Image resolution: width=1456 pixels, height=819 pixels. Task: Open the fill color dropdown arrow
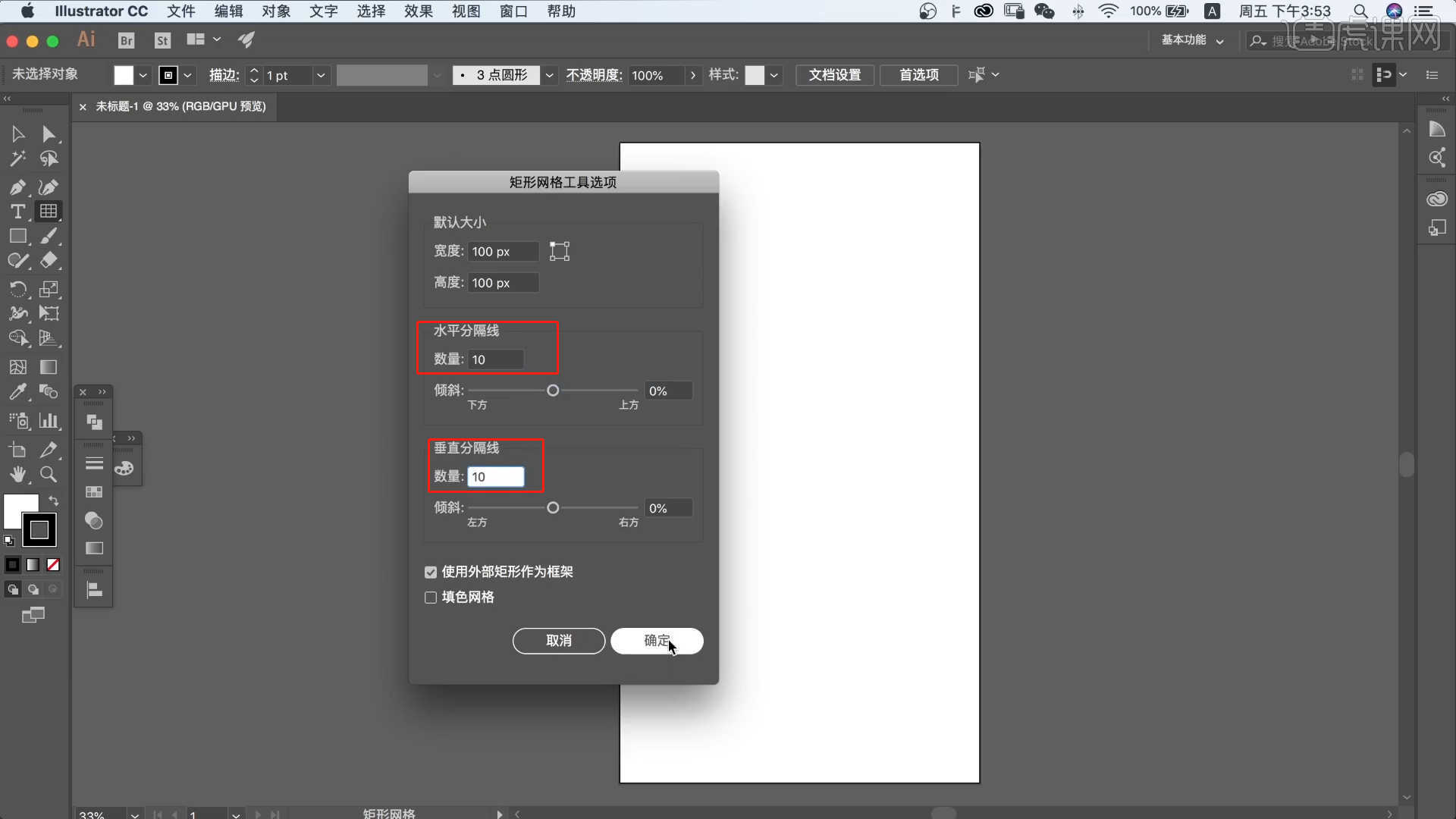tap(143, 75)
